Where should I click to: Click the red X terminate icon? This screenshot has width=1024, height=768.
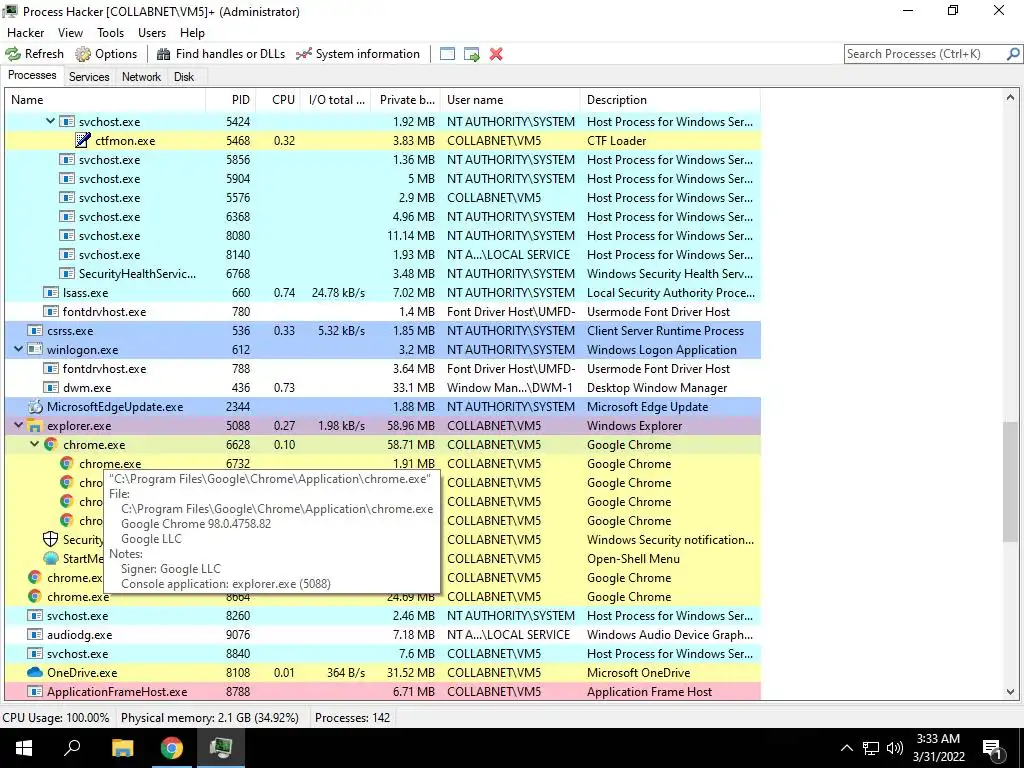pyautogui.click(x=496, y=54)
